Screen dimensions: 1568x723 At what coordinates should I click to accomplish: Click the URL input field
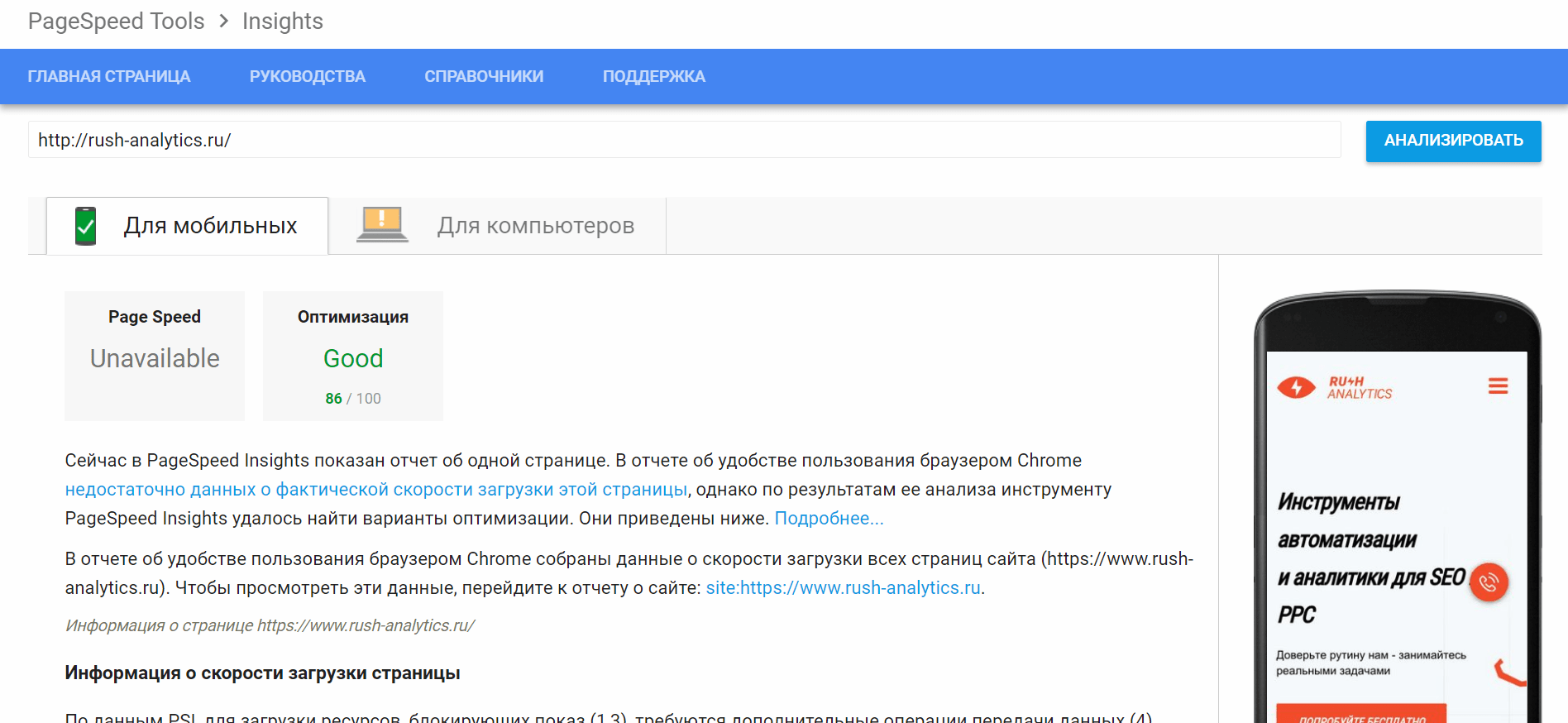[x=684, y=140]
